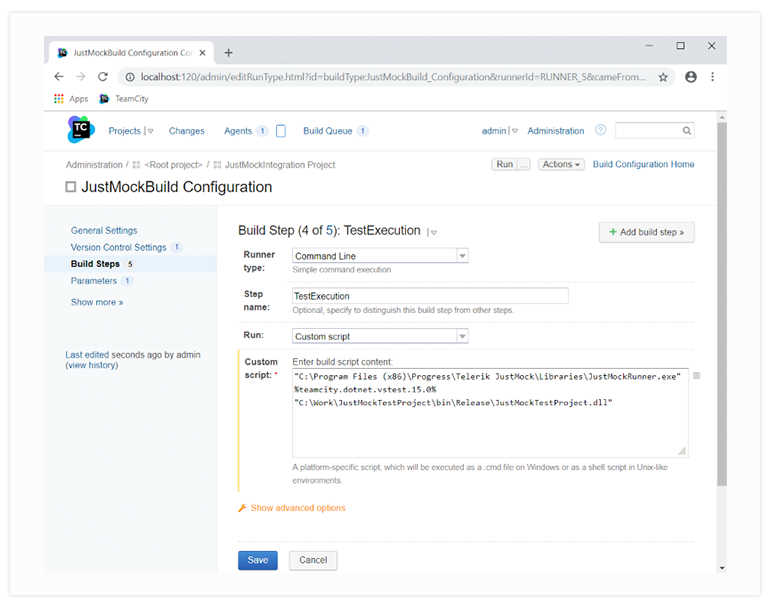Viewport: 770px width, 609px height.
Task: Click the scrollbar down arrow
Action: [721, 568]
